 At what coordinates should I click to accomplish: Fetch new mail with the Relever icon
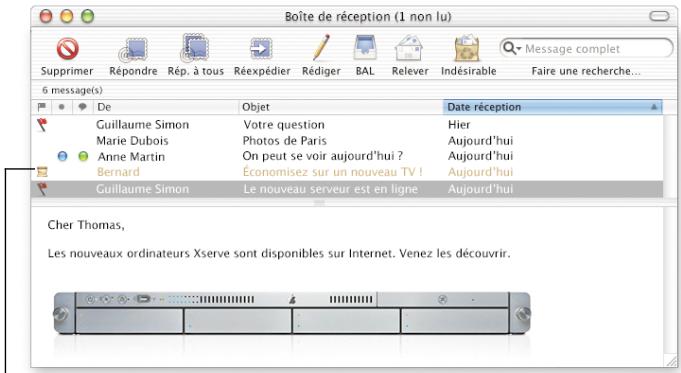coord(408,48)
